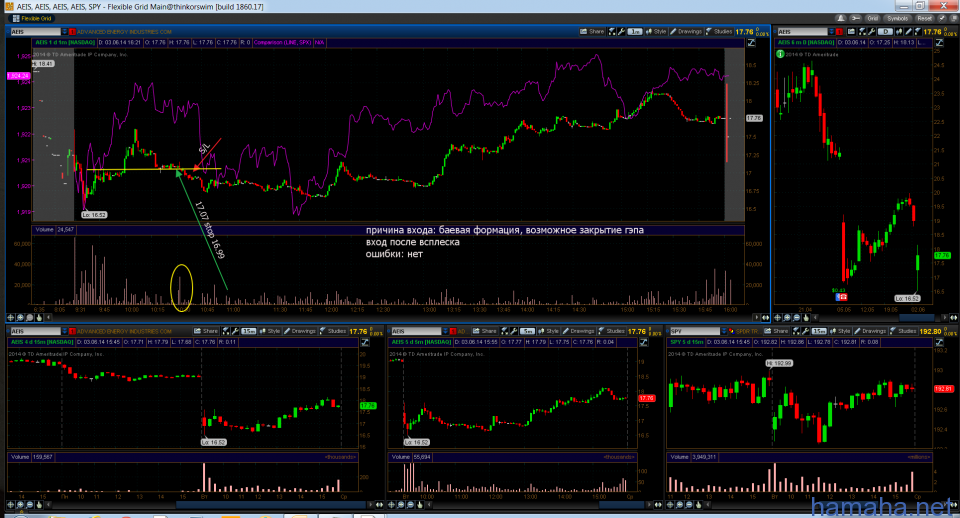This screenshot has width=960, height=518.
Task: Click the red symbol-link box on AEIS 5m chart
Action: coord(452,331)
